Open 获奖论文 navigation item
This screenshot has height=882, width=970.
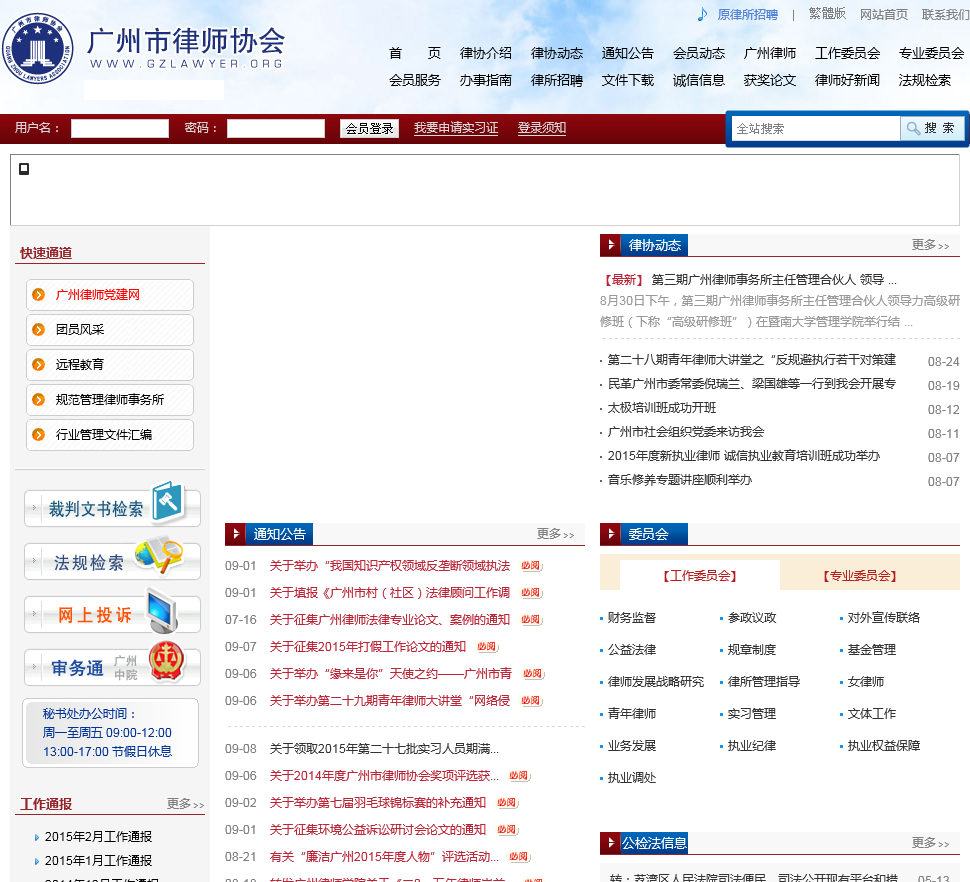coord(770,80)
